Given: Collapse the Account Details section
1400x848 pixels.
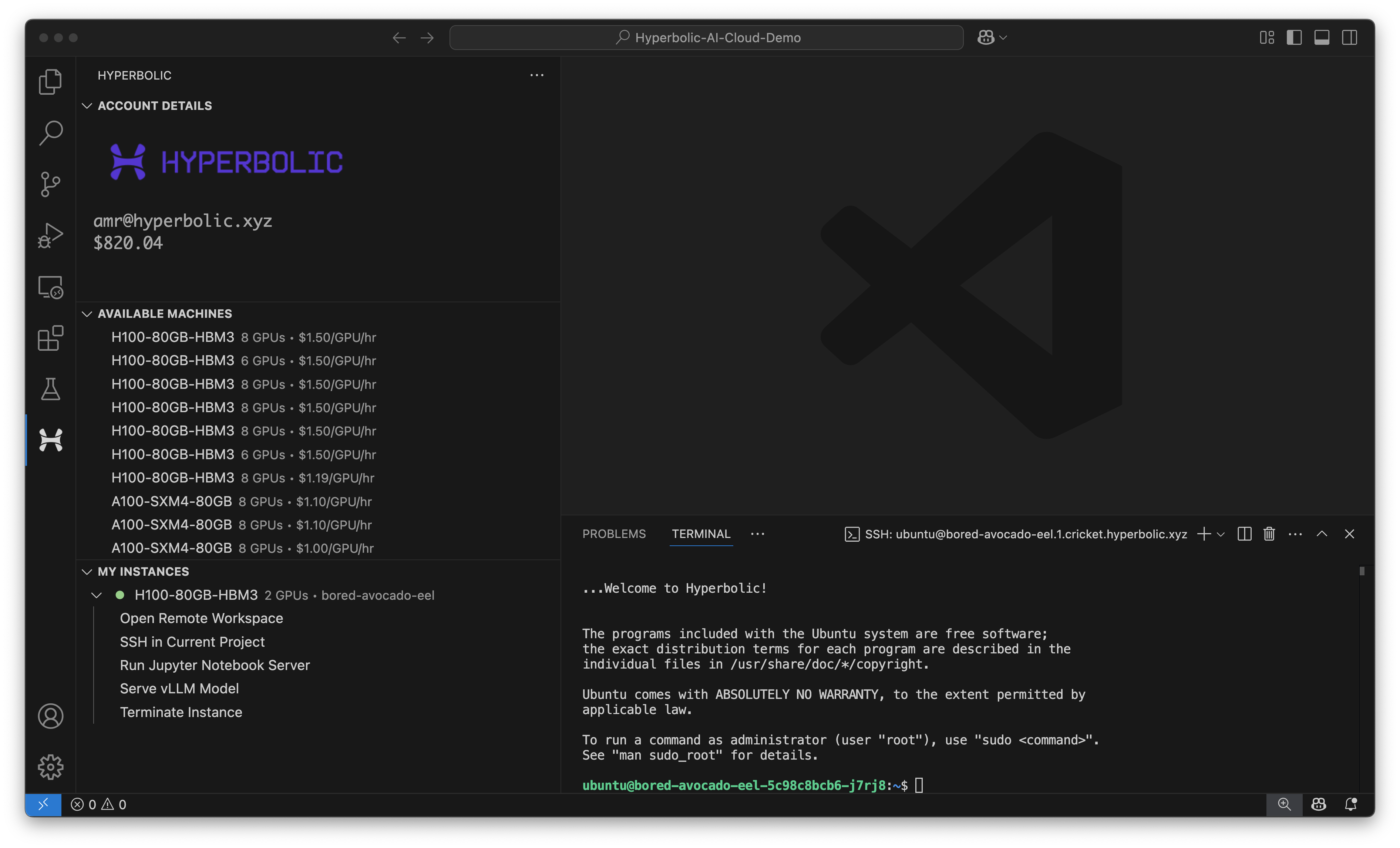Looking at the screenshot, I should pos(87,106).
